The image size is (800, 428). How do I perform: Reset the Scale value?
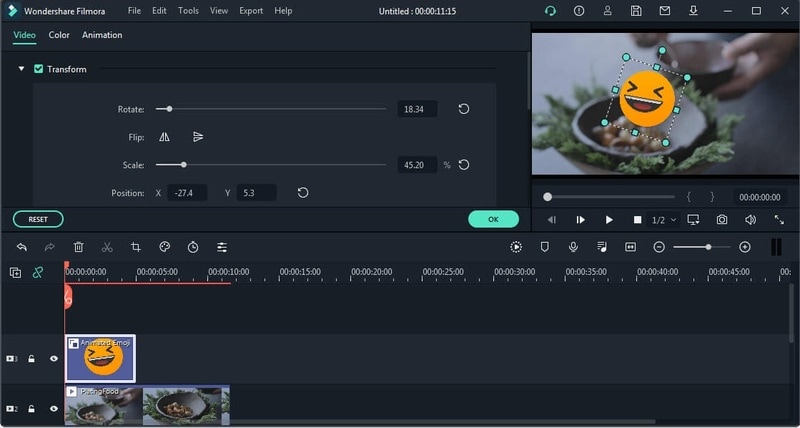pyautogui.click(x=463, y=165)
